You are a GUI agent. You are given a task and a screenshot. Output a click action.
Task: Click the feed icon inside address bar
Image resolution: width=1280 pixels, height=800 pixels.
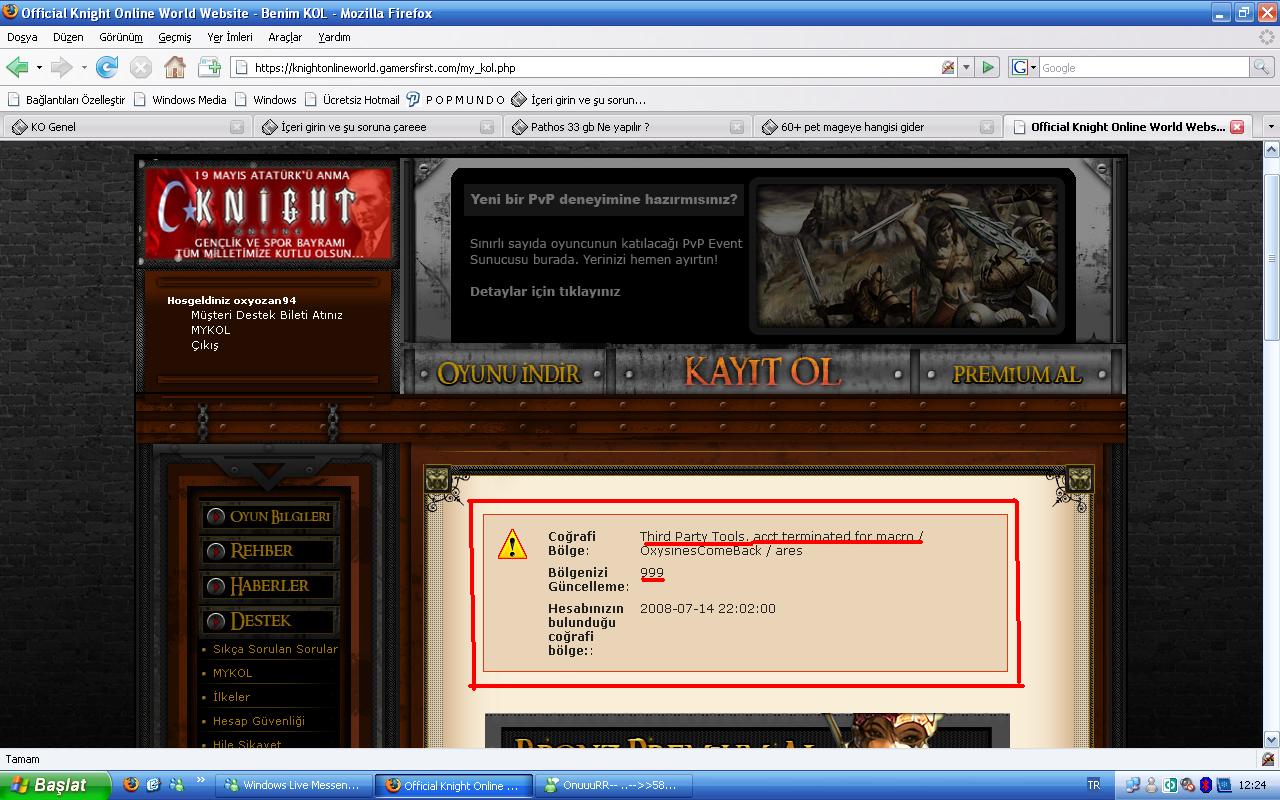point(948,67)
